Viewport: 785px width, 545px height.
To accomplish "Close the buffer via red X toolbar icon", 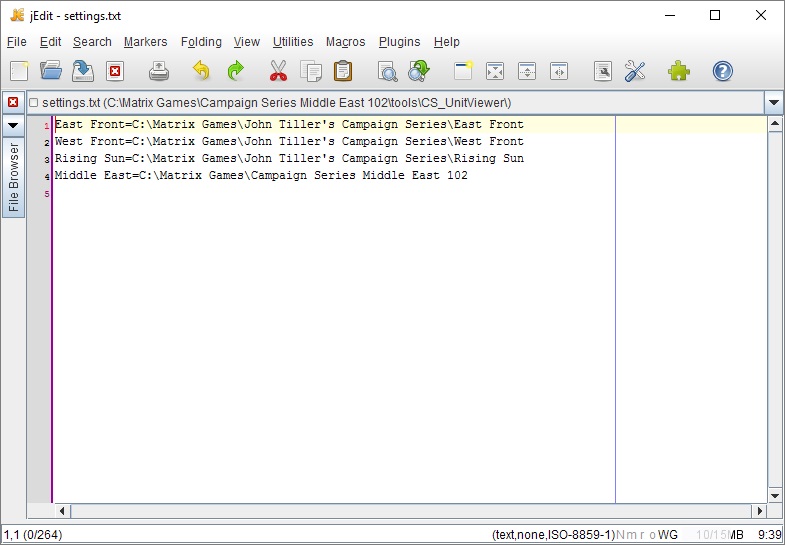I will (115, 71).
